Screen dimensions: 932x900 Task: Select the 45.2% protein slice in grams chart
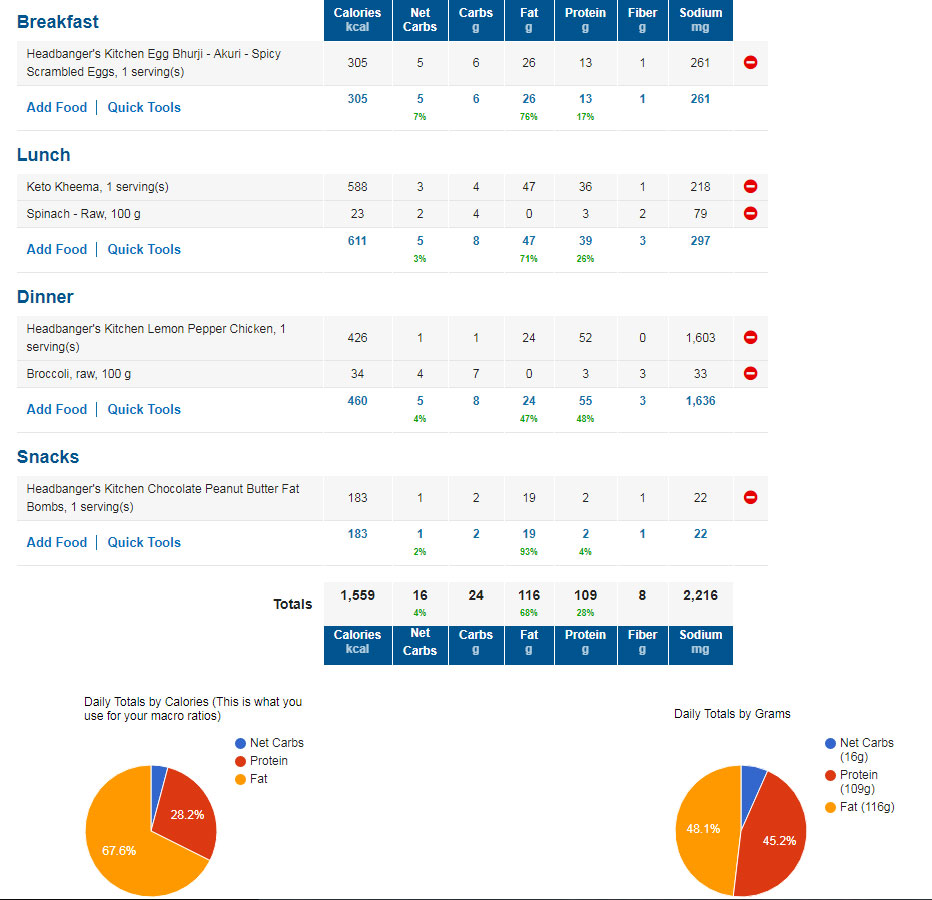click(776, 838)
